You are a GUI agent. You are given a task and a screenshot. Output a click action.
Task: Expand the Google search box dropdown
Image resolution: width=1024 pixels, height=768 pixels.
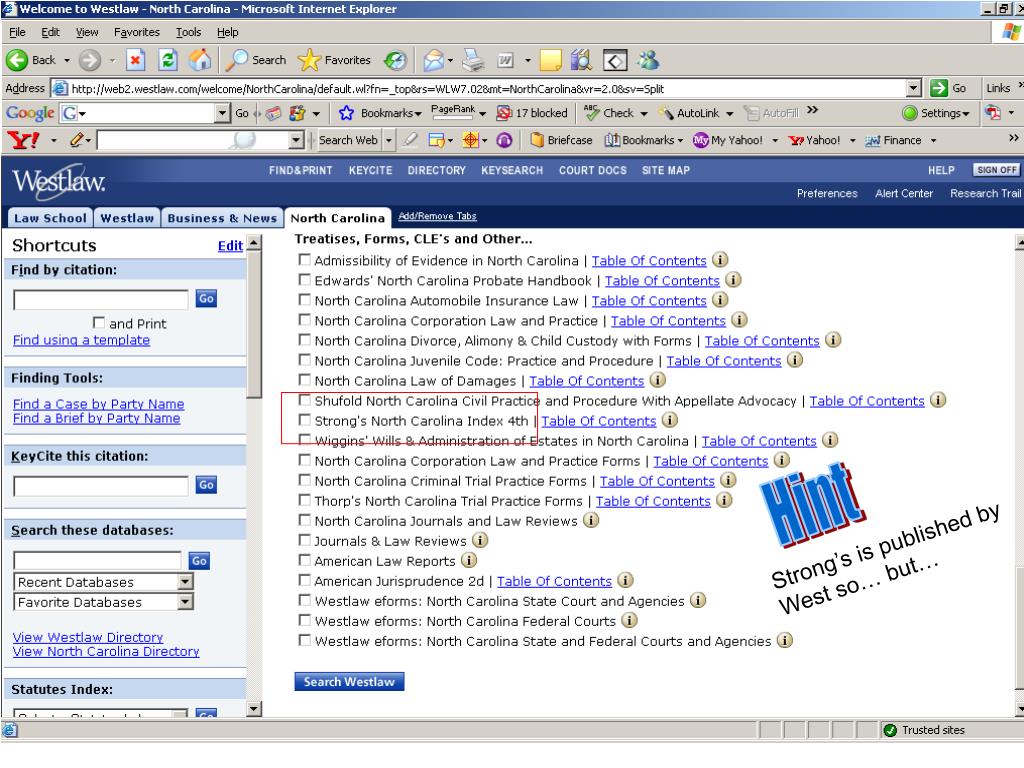click(223, 113)
